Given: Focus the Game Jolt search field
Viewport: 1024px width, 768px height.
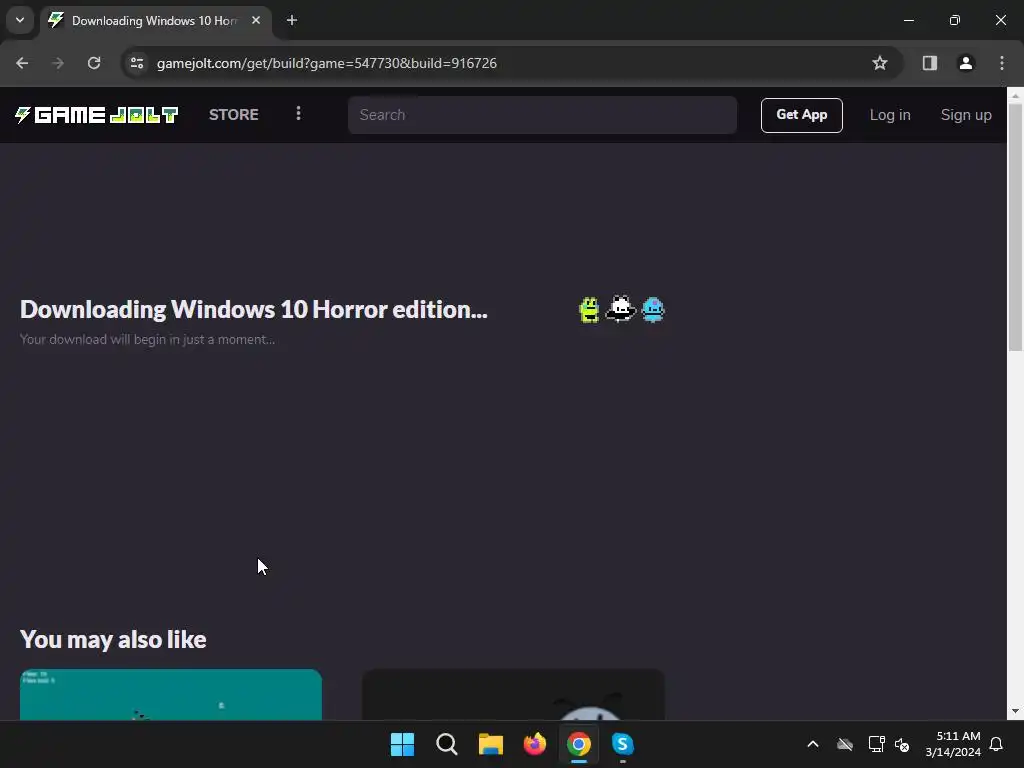Looking at the screenshot, I should tap(542, 115).
